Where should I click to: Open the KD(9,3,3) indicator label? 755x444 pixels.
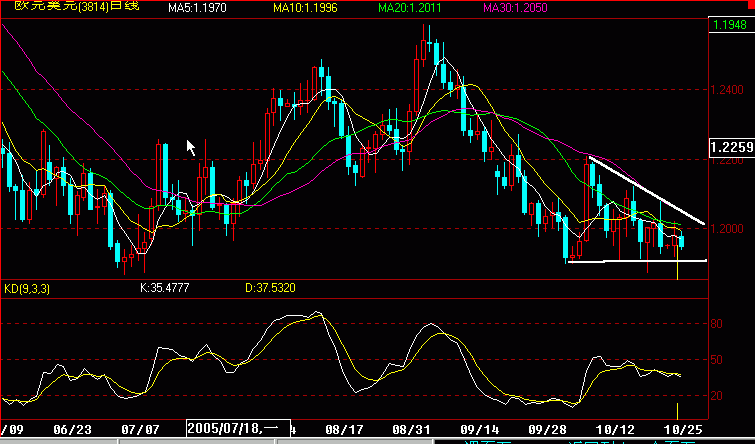[x=27, y=289]
